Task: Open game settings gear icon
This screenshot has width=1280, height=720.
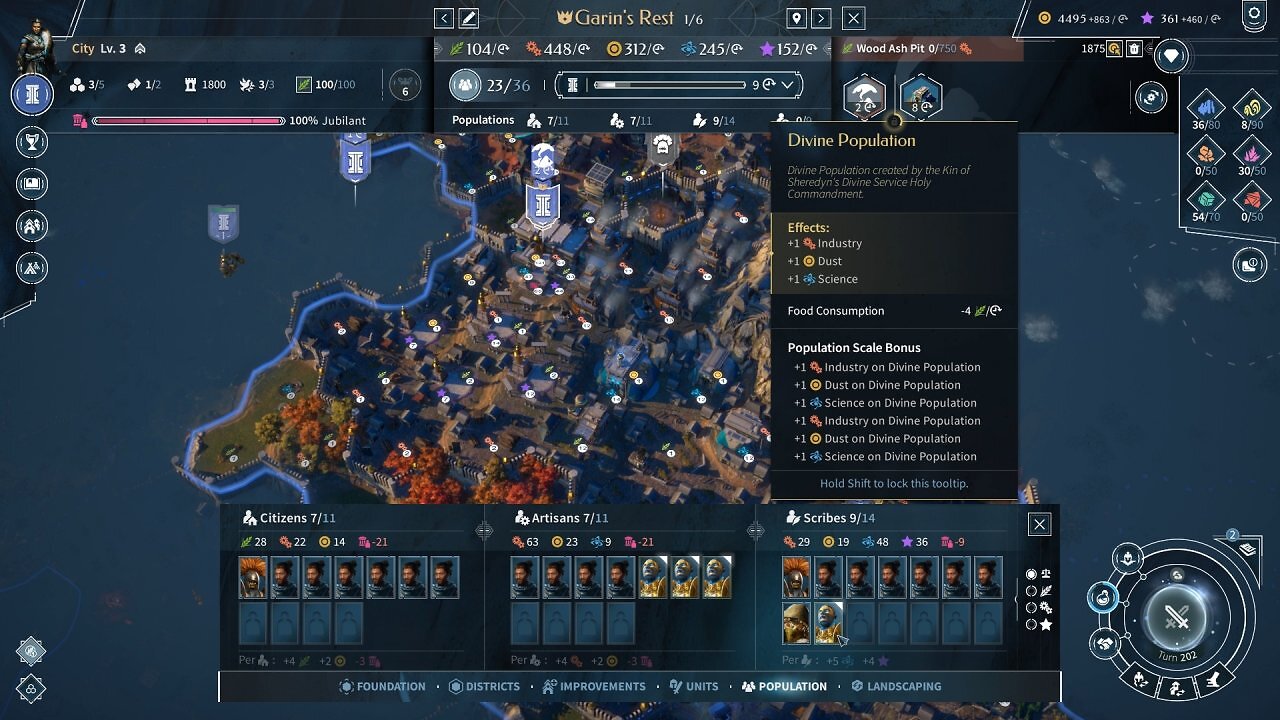Action: coord(1254,15)
